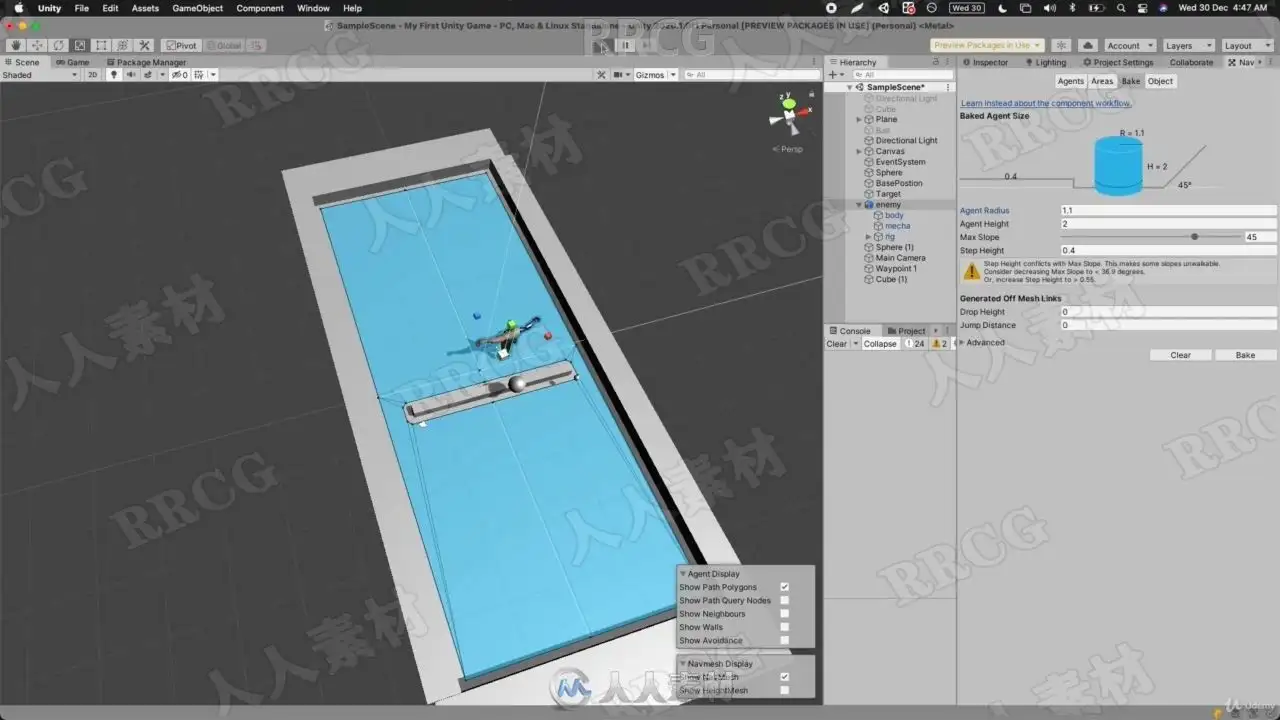Open the Account dropdown
Viewport: 1280px width, 720px height.
pyautogui.click(x=1129, y=45)
